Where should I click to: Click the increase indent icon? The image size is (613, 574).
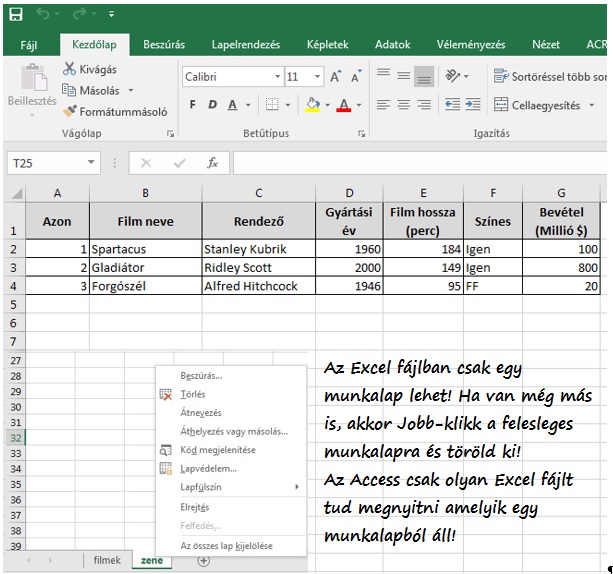pyautogui.click(x=472, y=105)
